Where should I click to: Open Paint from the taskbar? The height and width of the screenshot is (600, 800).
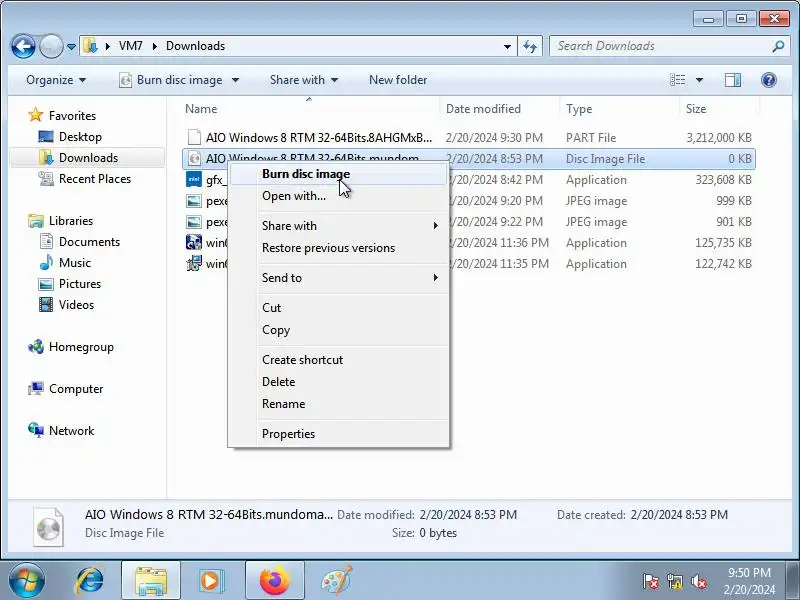tap(337, 580)
